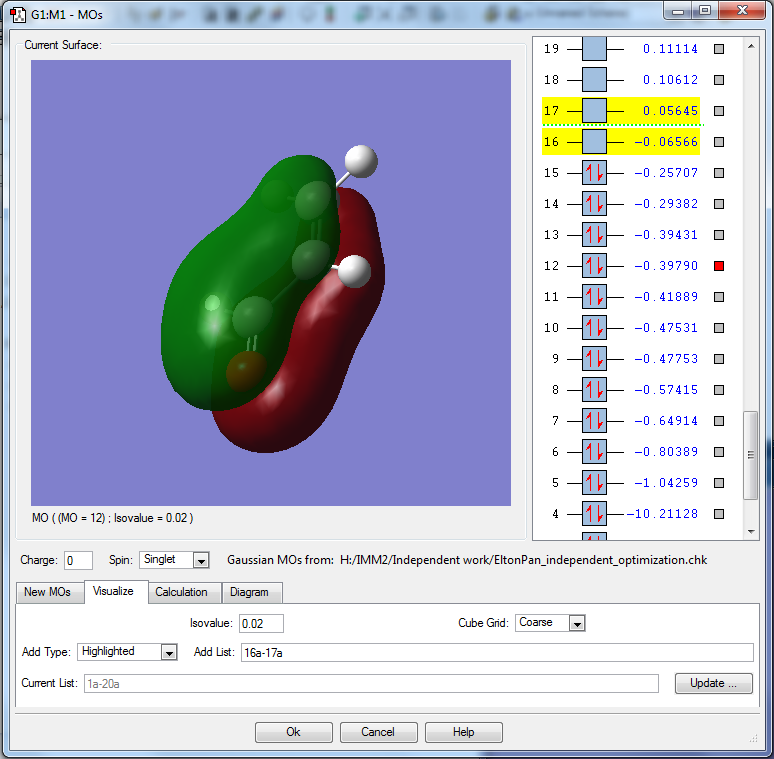The width and height of the screenshot is (774, 759).
Task: Toggle surface checkbox for orbital 17
Action: (719, 111)
